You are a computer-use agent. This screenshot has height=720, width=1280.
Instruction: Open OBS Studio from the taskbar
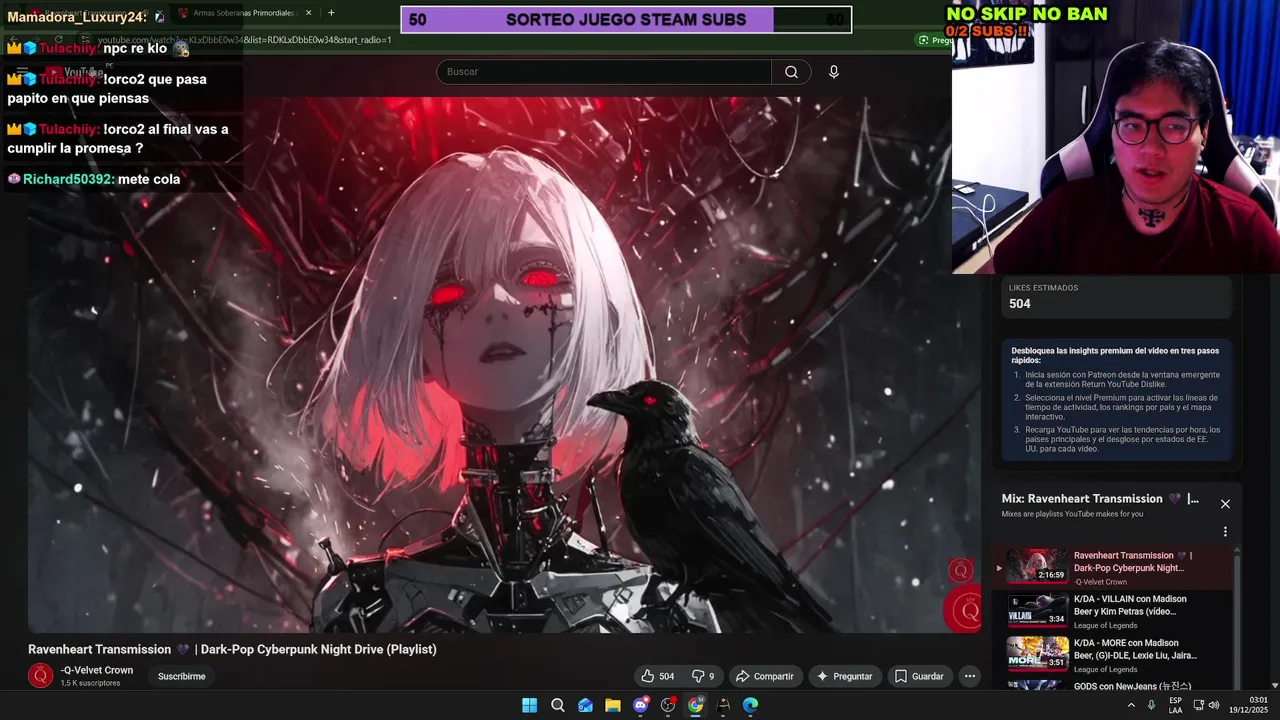668,705
